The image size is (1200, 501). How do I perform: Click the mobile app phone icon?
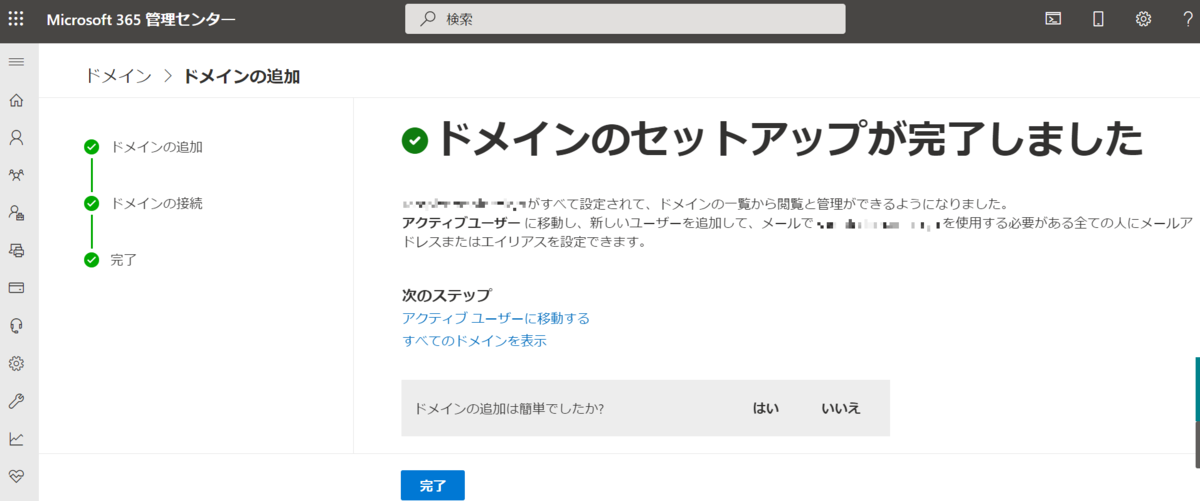pos(1098,18)
